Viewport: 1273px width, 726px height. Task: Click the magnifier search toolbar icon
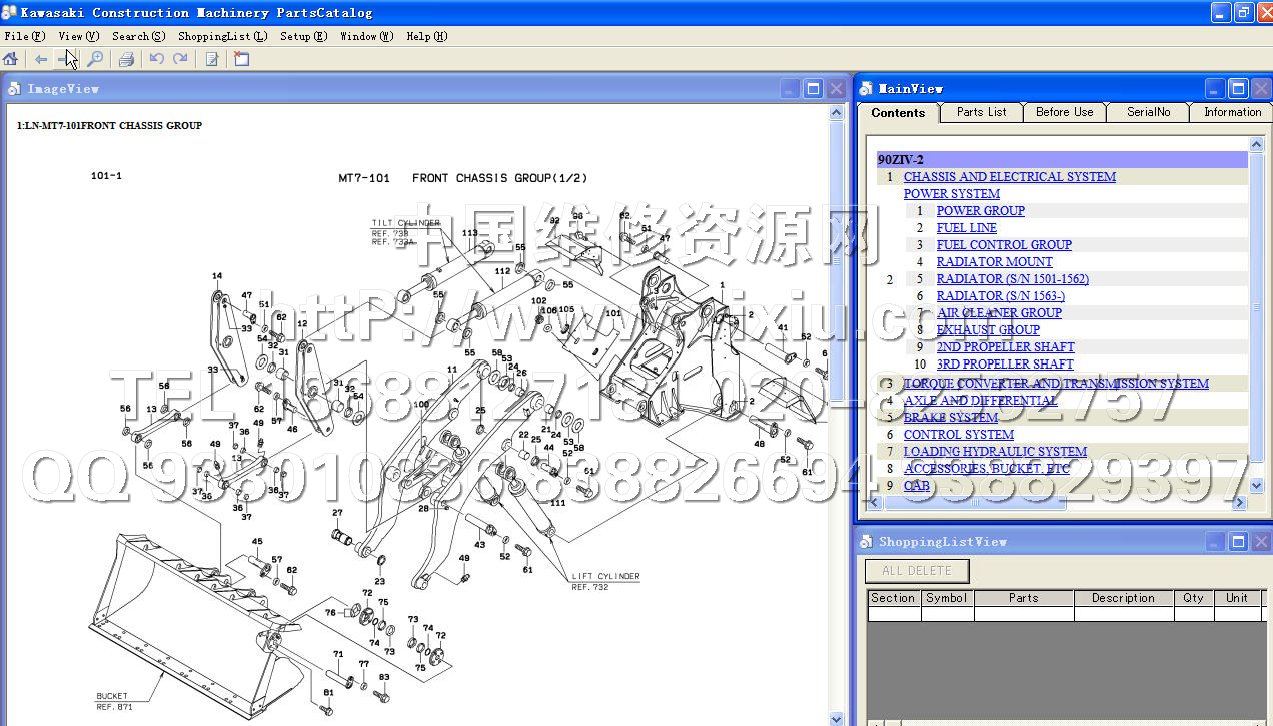coord(95,59)
